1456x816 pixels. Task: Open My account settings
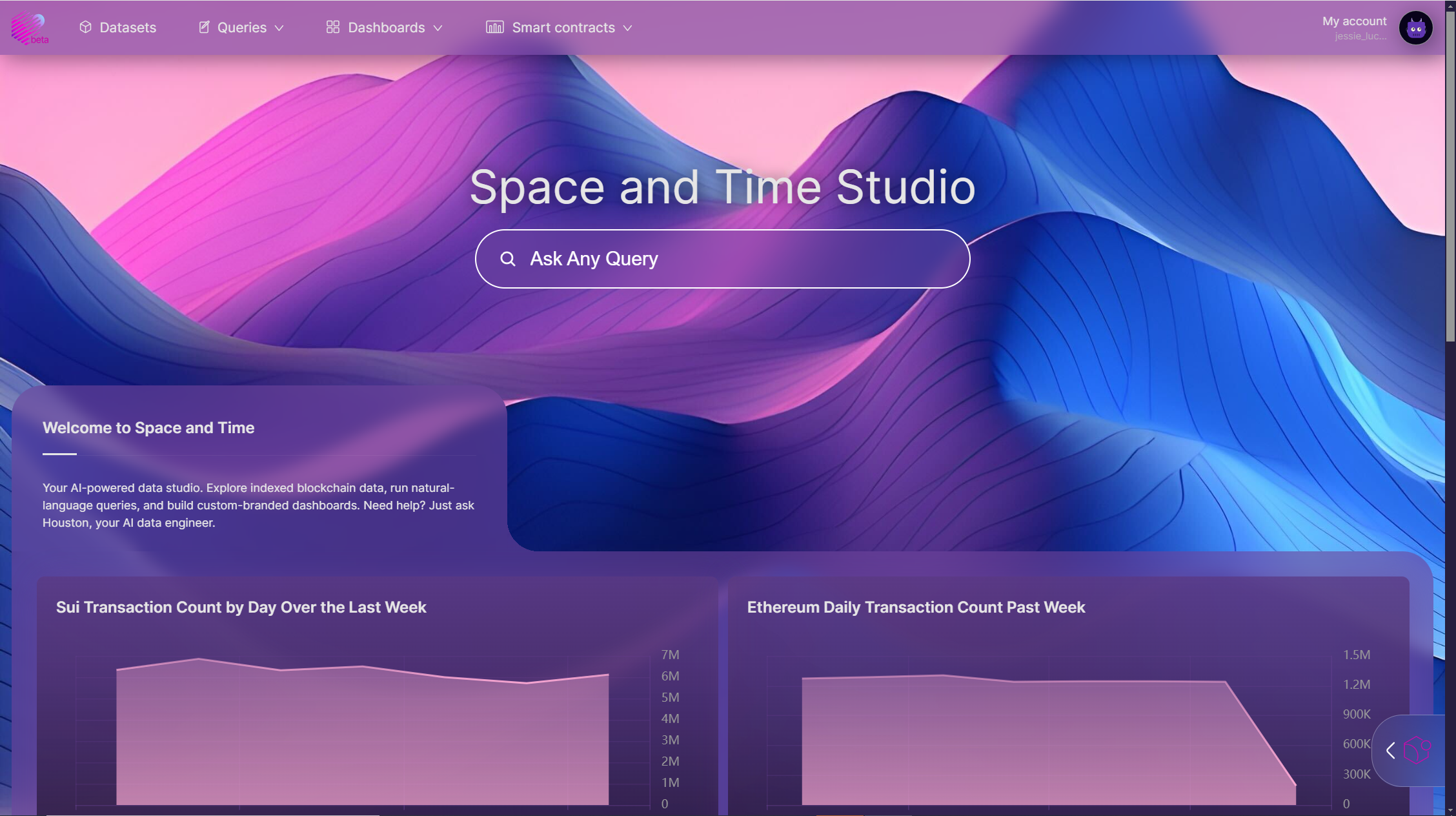tap(1354, 21)
